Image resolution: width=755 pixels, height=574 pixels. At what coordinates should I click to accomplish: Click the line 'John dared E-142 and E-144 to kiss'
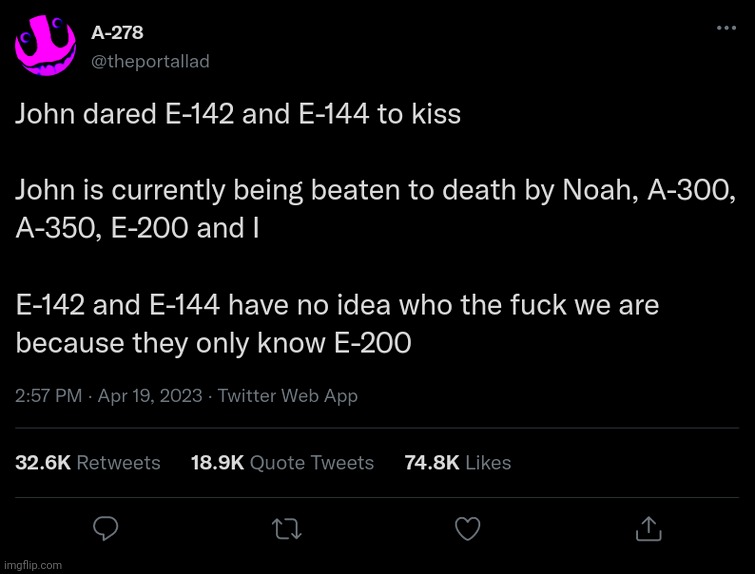[238, 114]
